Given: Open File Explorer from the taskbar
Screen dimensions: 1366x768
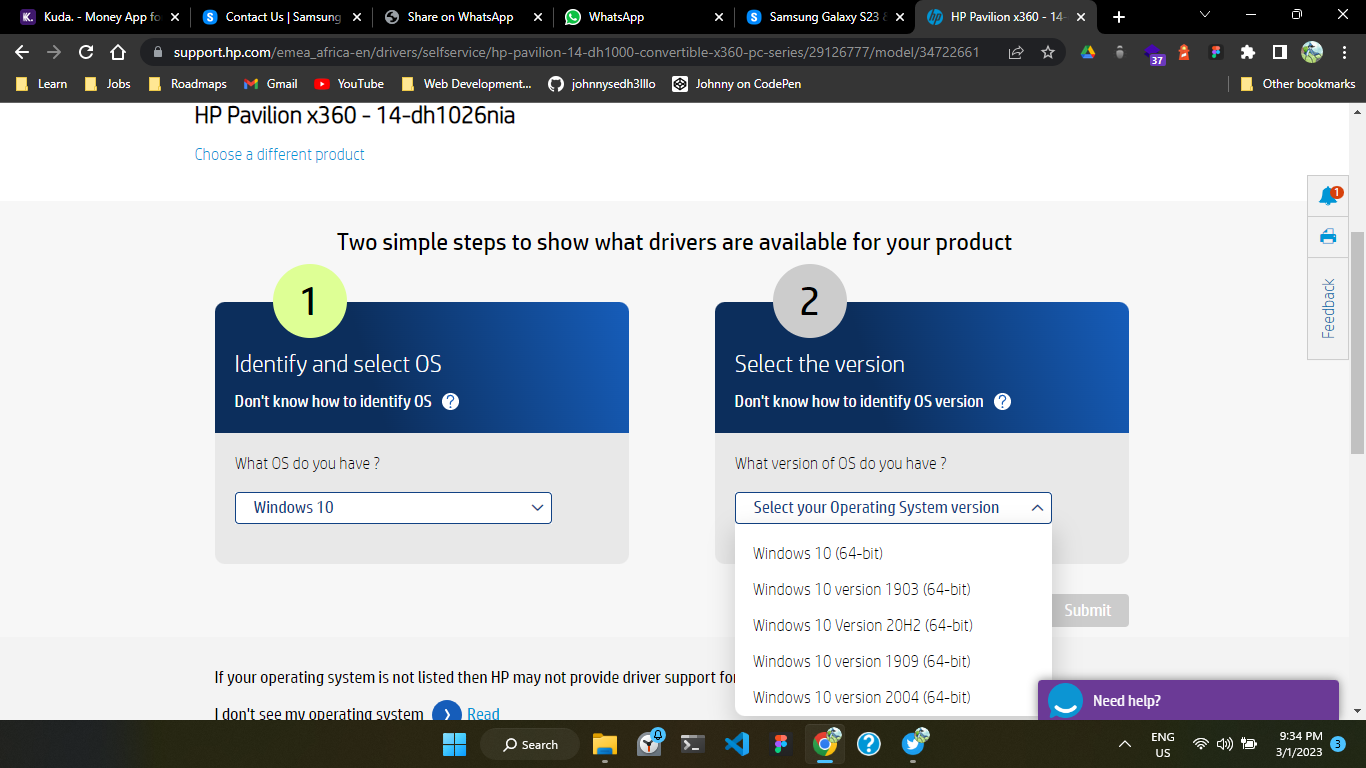Looking at the screenshot, I should [x=604, y=744].
